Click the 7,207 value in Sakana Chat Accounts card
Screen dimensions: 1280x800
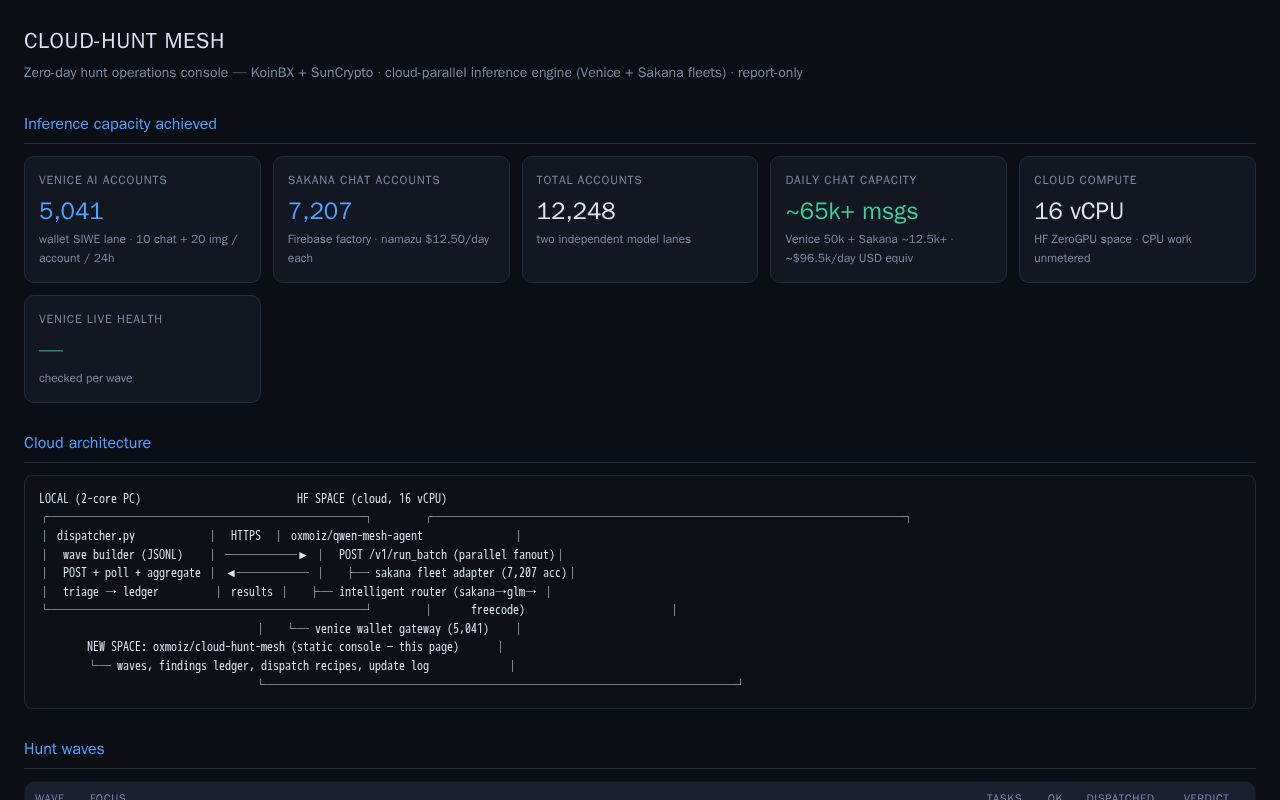point(320,211)
